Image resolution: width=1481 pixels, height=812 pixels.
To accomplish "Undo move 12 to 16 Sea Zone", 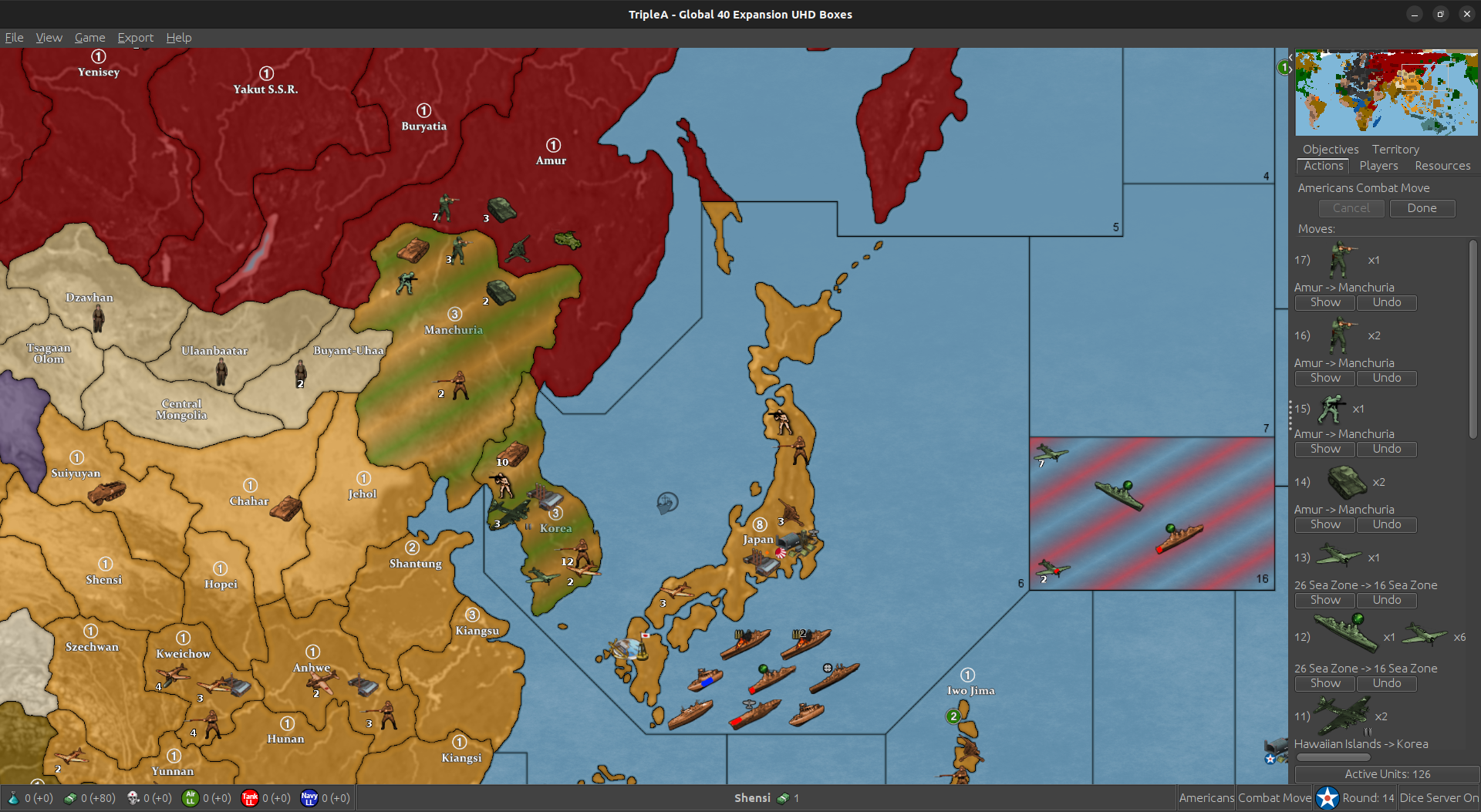I will tap(1386, 683).
